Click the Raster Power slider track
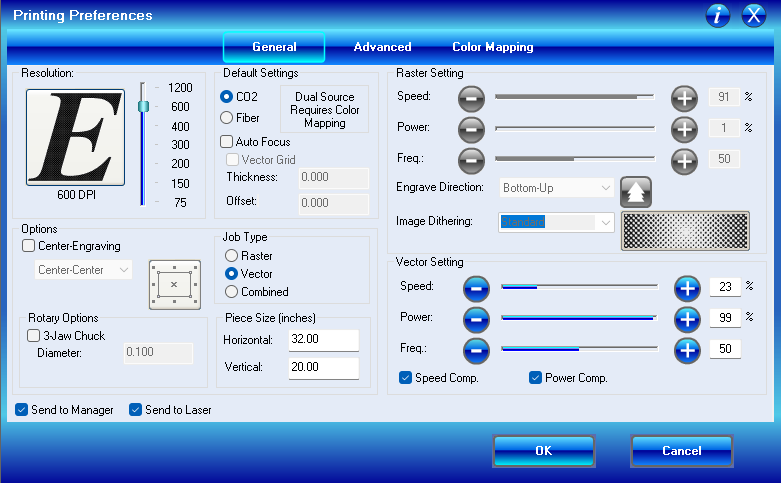781x483 pixels. [x=575, y=128]
